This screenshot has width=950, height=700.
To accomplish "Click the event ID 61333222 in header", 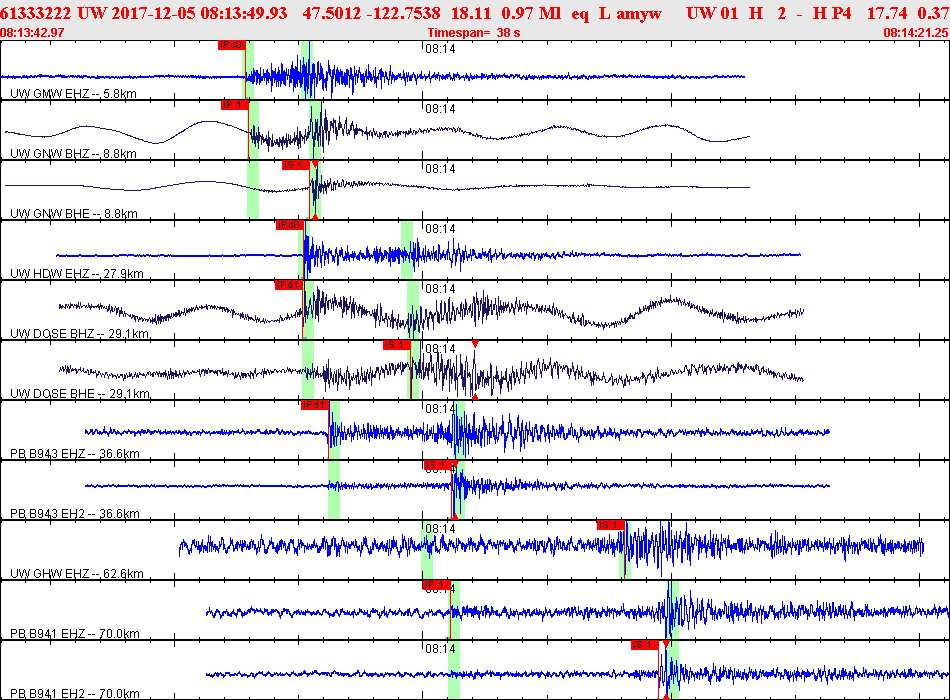I will [x=35, y=13].
